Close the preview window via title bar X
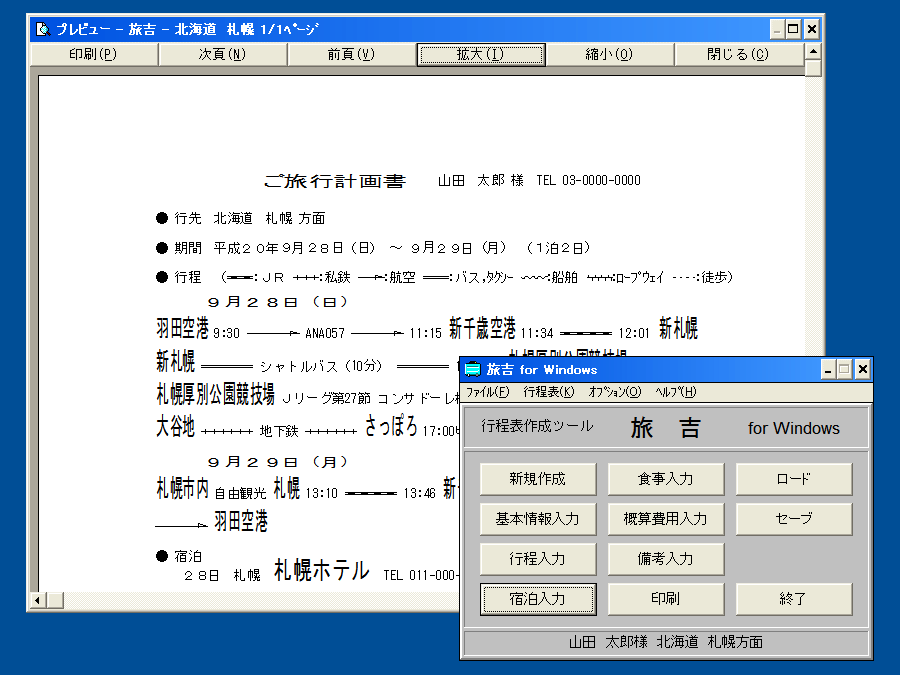The image size is (900, 675). coord(812,29)
